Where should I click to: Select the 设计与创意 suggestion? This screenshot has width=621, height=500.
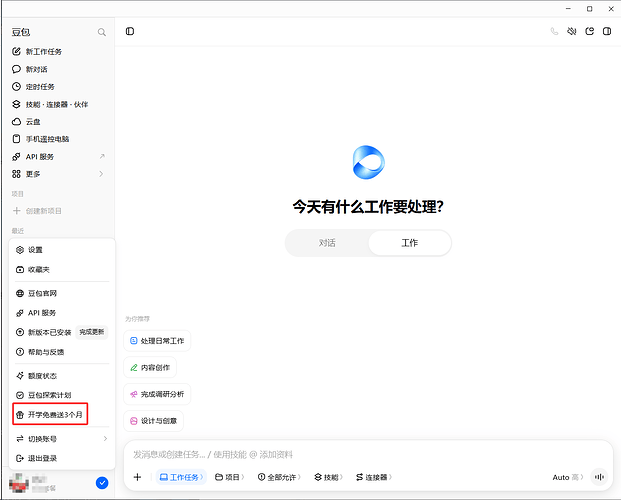click(154, 420)
